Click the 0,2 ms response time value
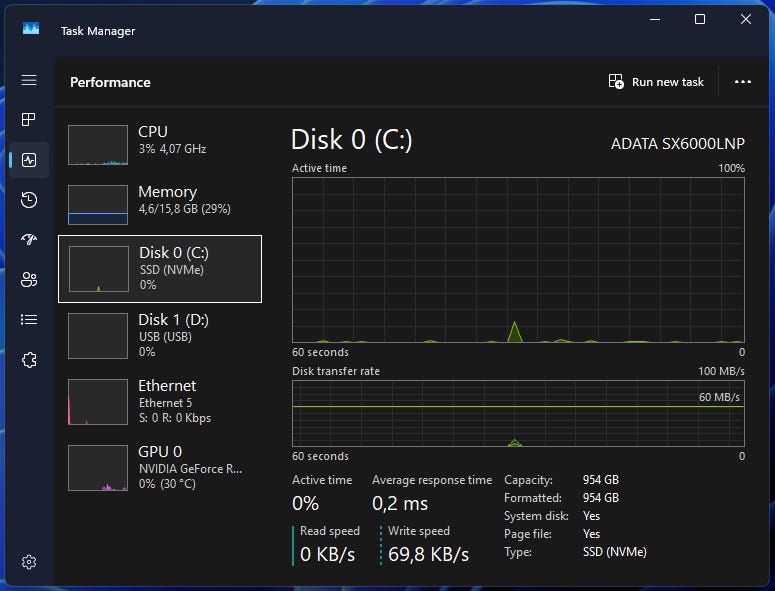Viewport: 775px width, 591px height. coord(400,504)
